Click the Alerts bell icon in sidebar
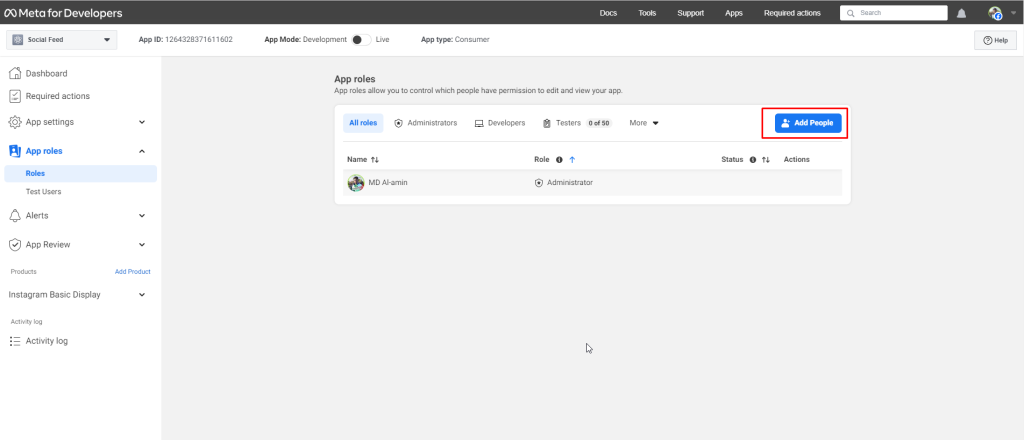 (x=15, y=215)
